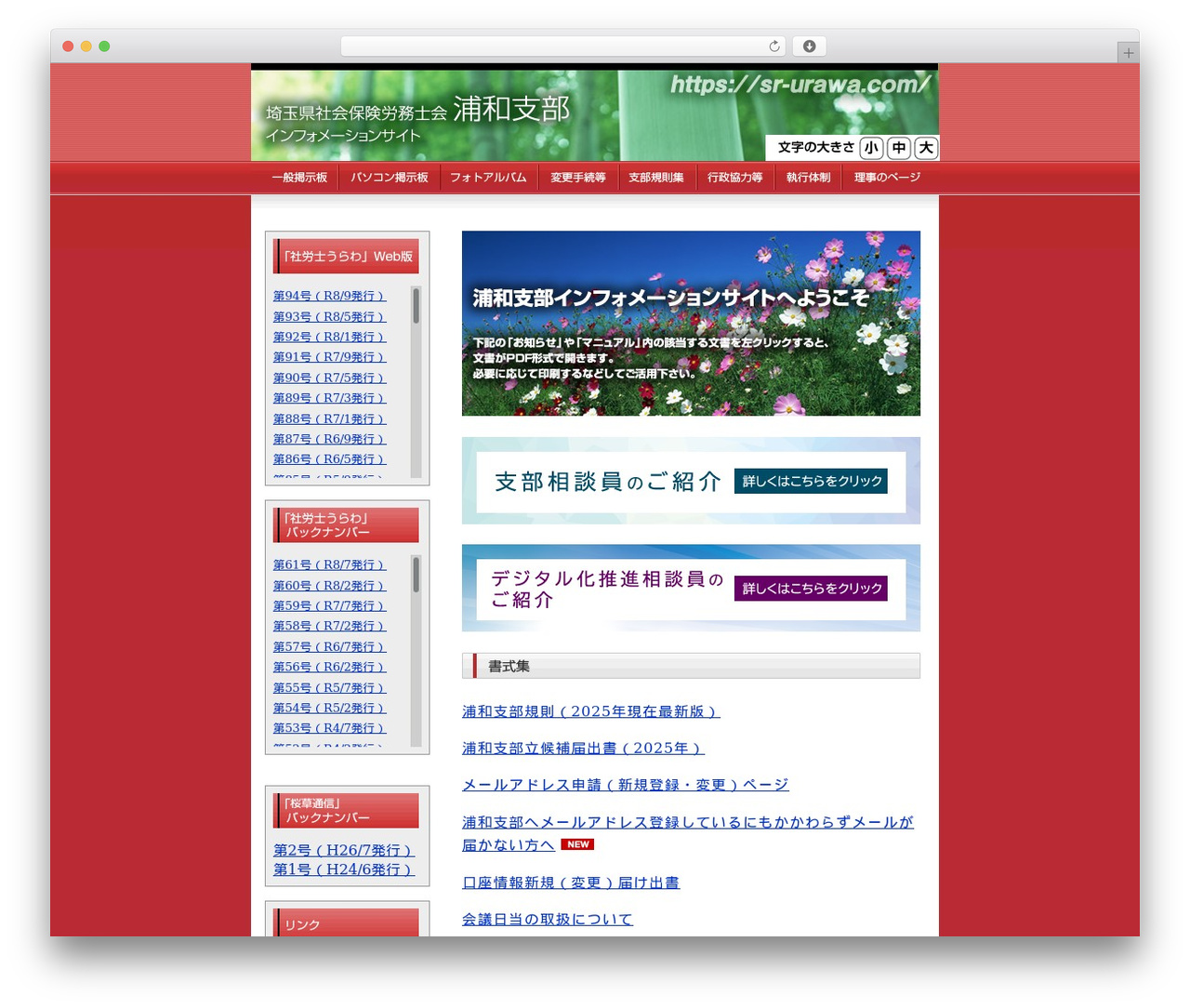The height and width of the screenshot is (1008, 1190).
Task: Click the browser reload icon
Action: pyautogui.click(x=774, y=46)
